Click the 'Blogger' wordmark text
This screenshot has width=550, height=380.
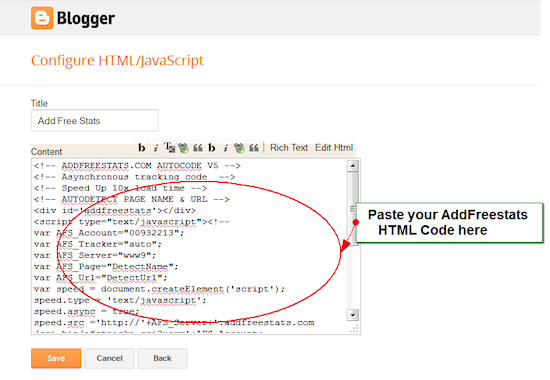[x=86, y=18]
